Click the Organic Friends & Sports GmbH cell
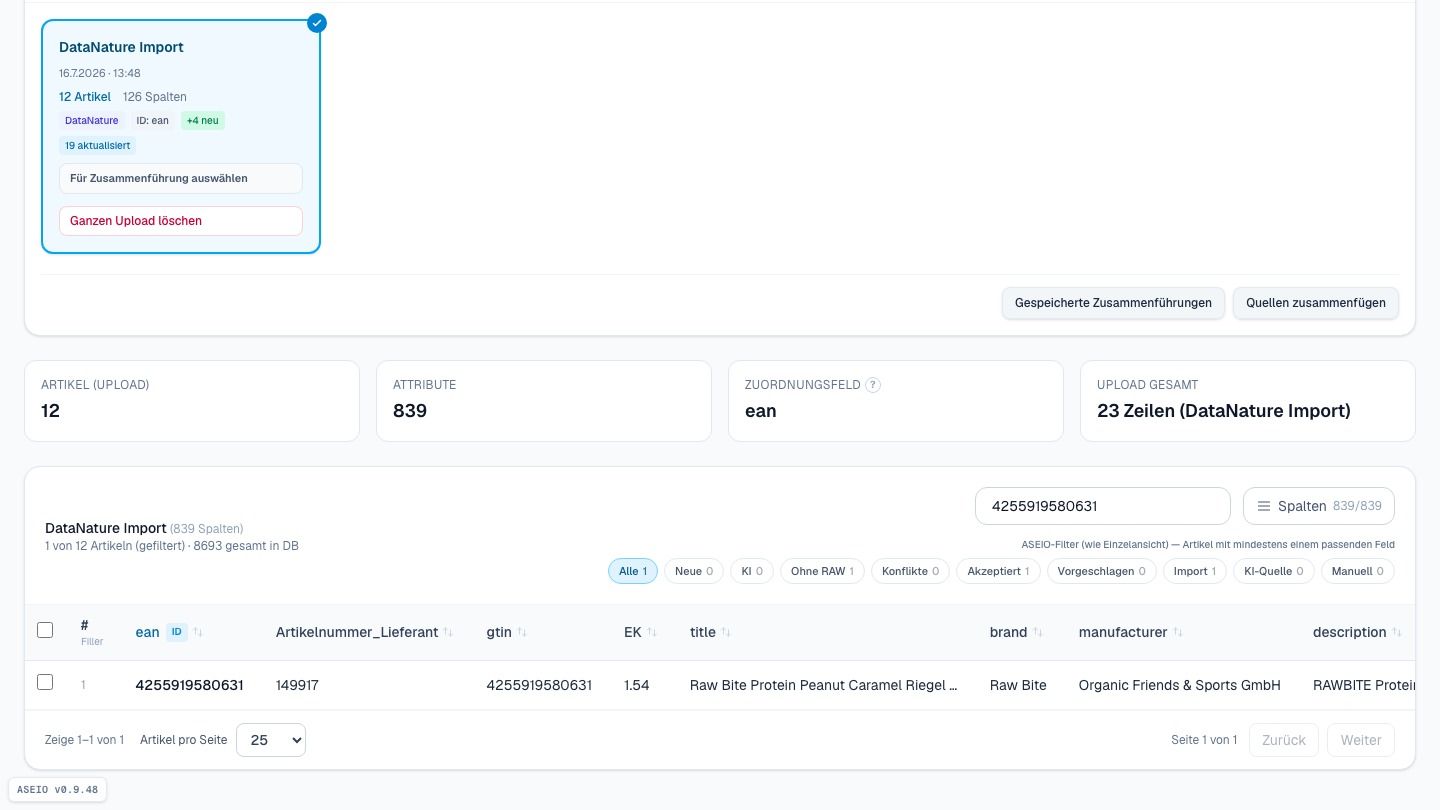This screenshot has width=1440, height=810. coord(1180,685)
